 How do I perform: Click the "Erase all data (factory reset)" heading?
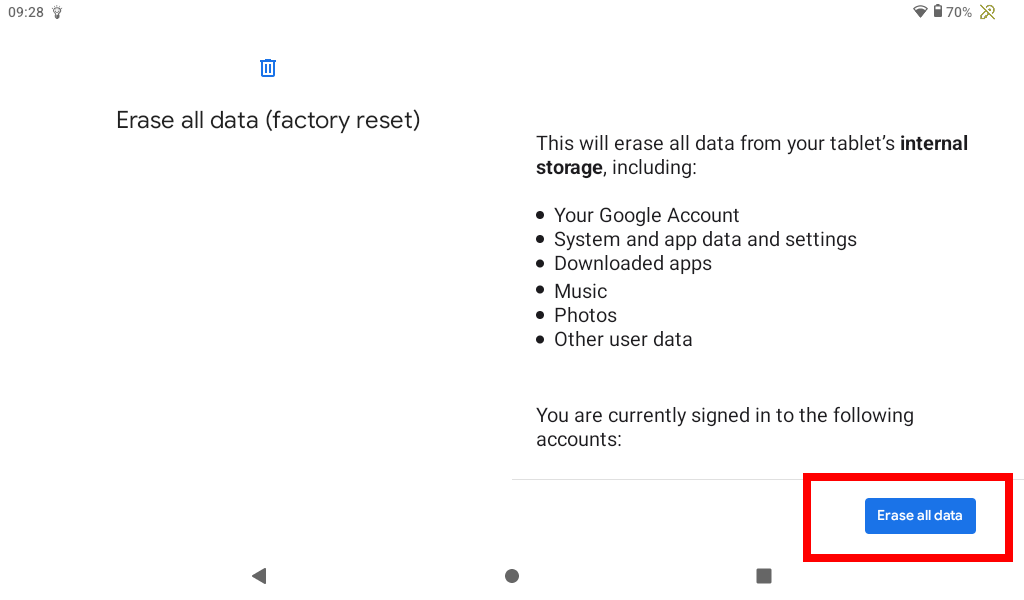268,120
